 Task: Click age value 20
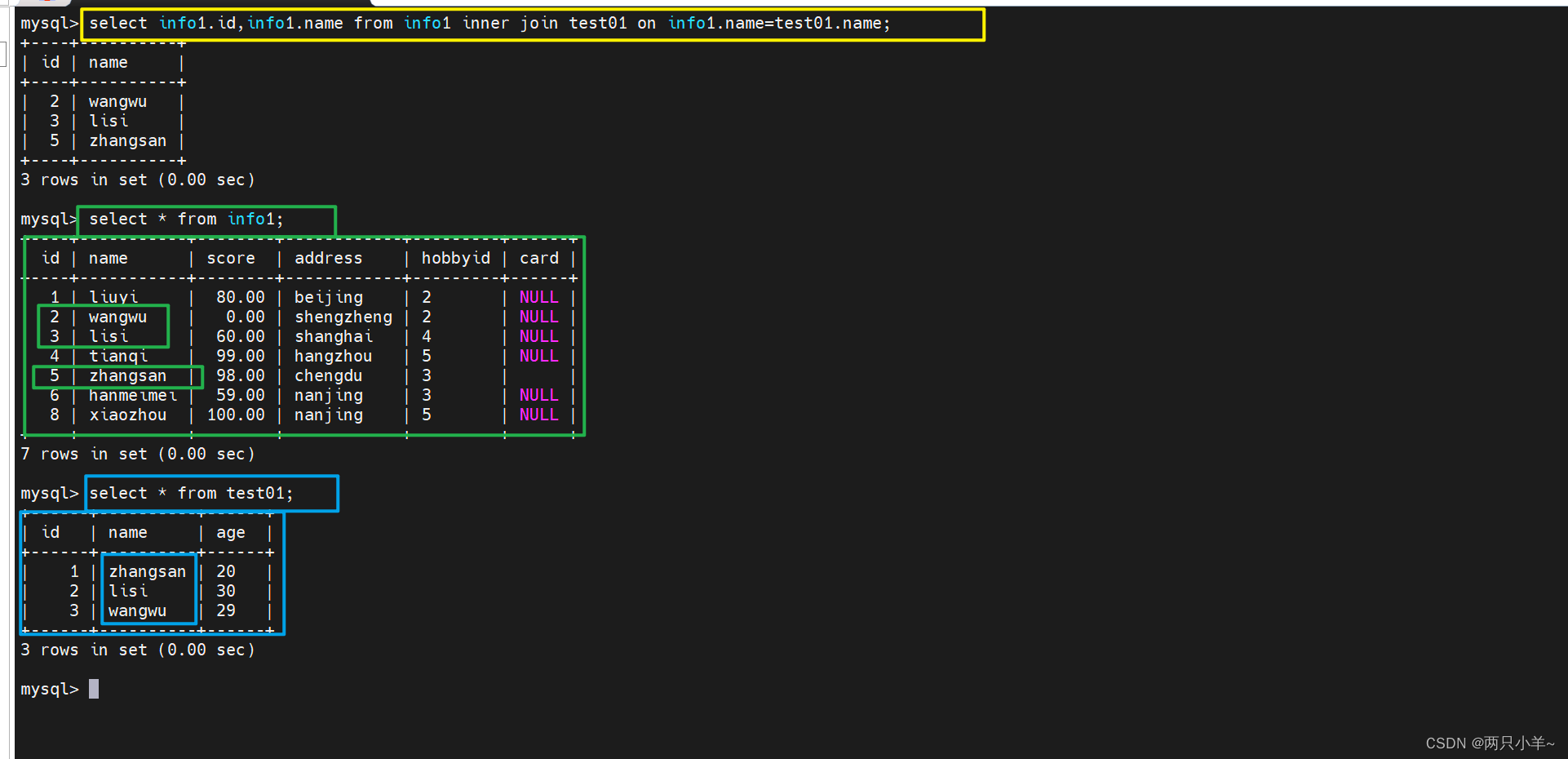pos(226,572)
